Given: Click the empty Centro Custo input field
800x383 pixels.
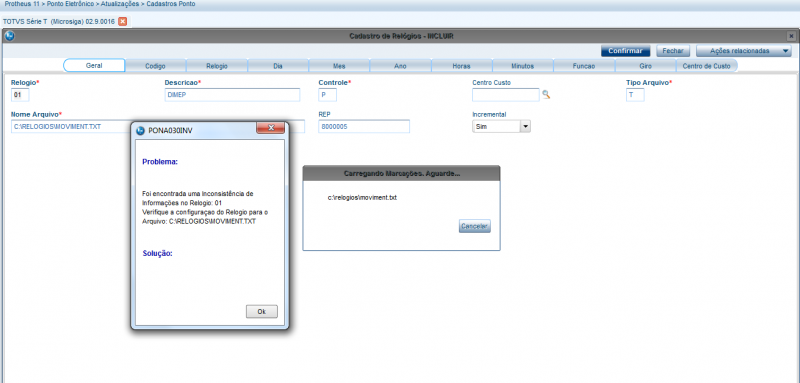Looking at the screenshot, I should (x=506, y=95).
